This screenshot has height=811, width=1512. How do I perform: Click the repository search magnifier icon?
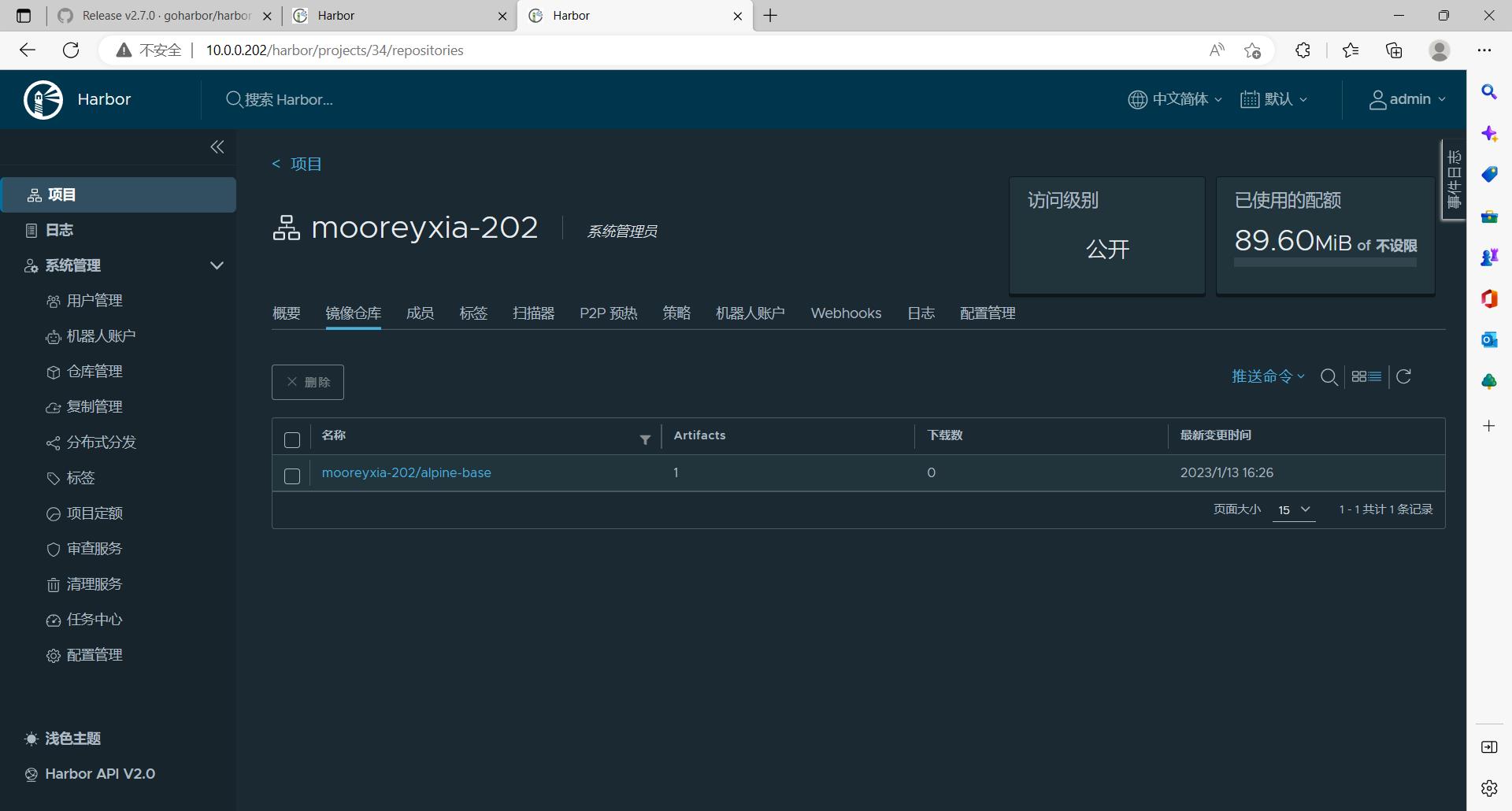point(1329,377)
